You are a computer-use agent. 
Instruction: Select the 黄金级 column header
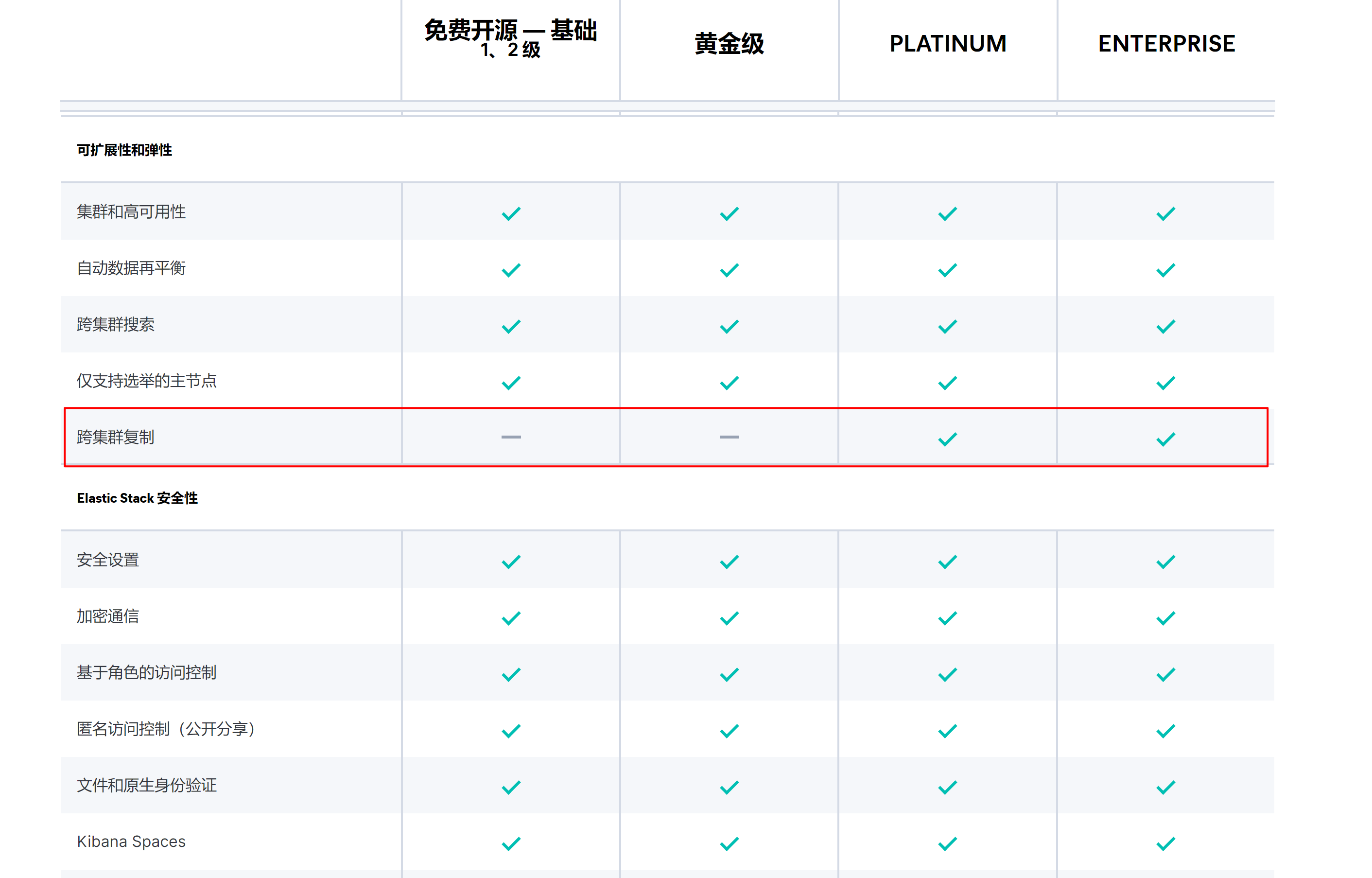click(729, 44)
